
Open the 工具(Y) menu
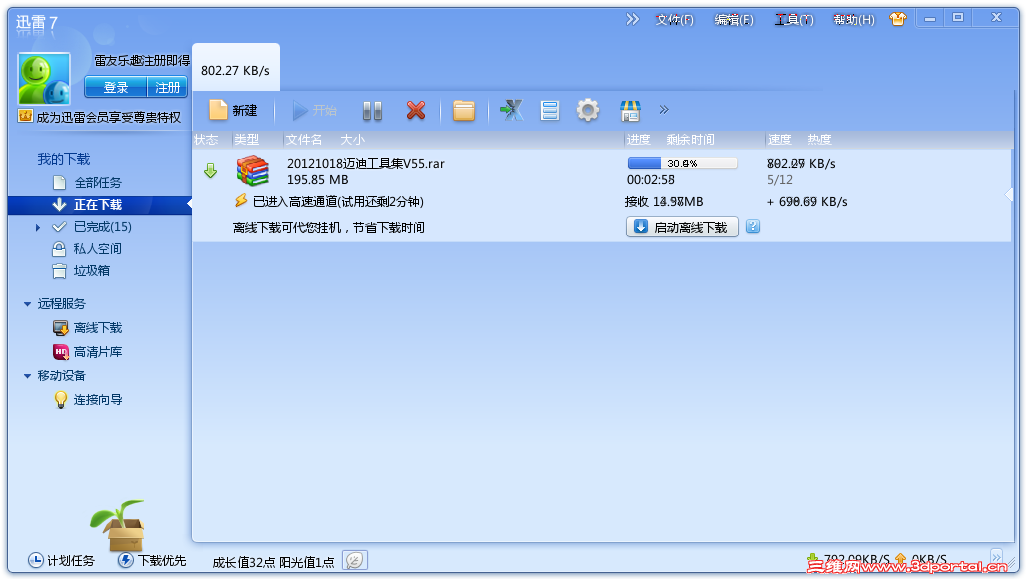click(793, 18)
